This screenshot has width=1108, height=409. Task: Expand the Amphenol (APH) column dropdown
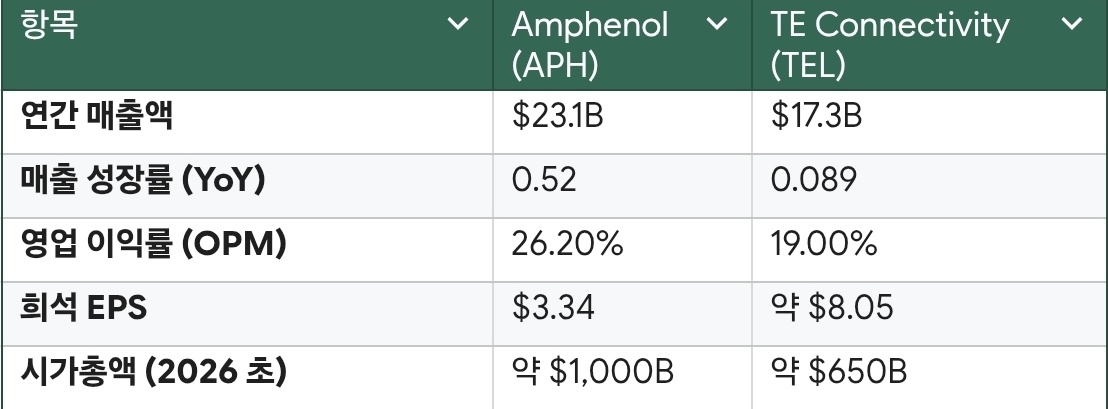(x=717, y=24)
